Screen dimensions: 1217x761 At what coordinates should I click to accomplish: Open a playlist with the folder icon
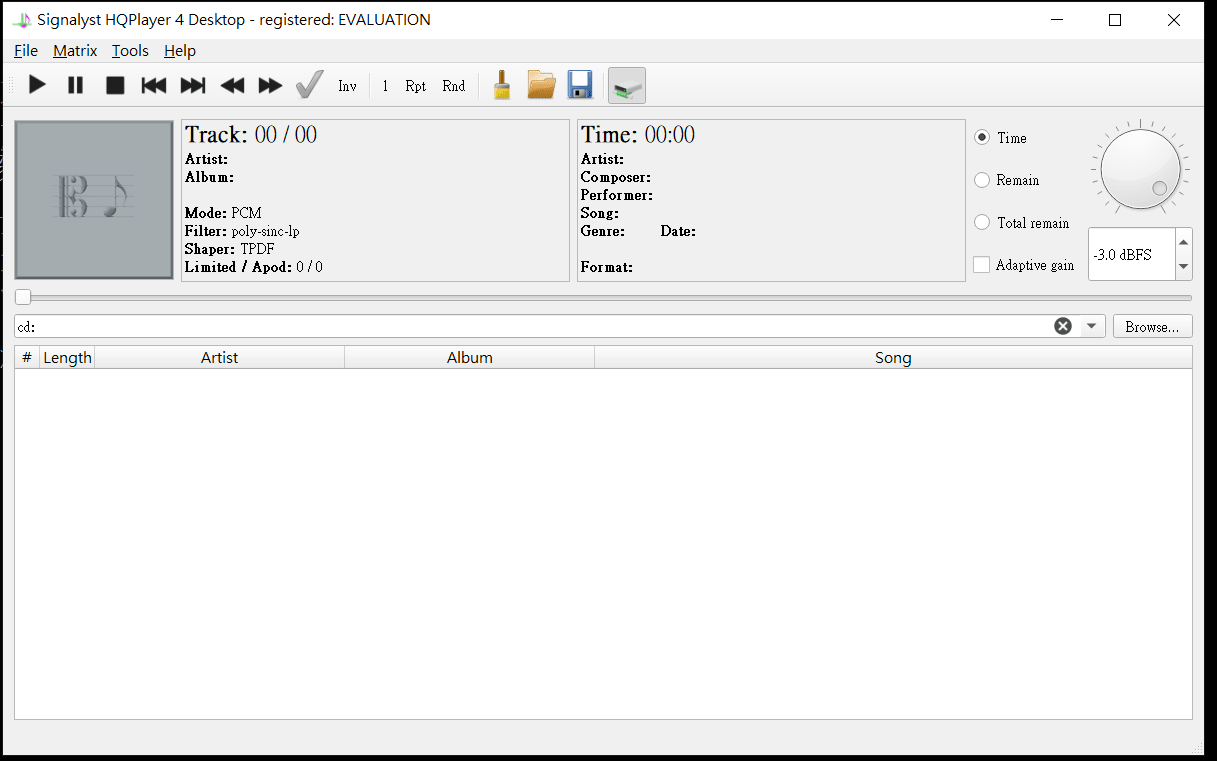[541, 85]
